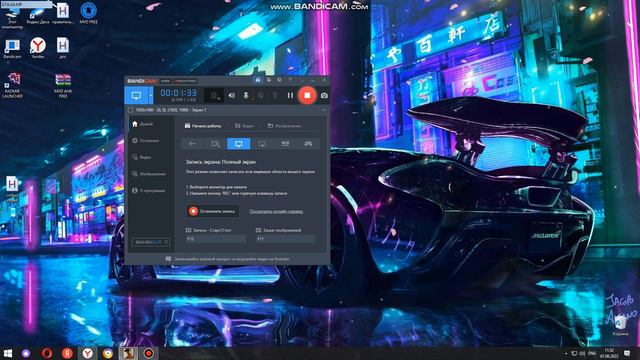Toggle the microphone icon in Bandicam toolbar
Viewport: 640px width, 360px height.
coord(246,96)
